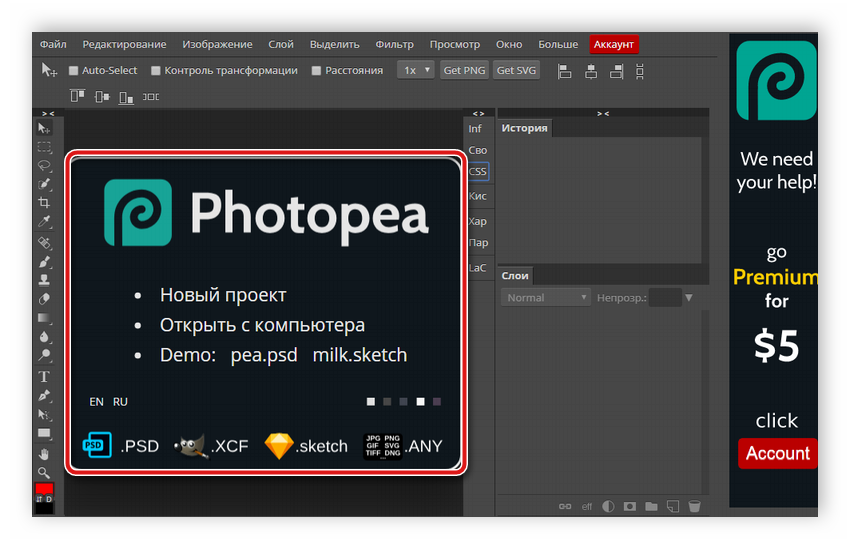Collapse the left toolbar double arrows
The width and height of the screenshot is (850, 549).
point(48,113)
